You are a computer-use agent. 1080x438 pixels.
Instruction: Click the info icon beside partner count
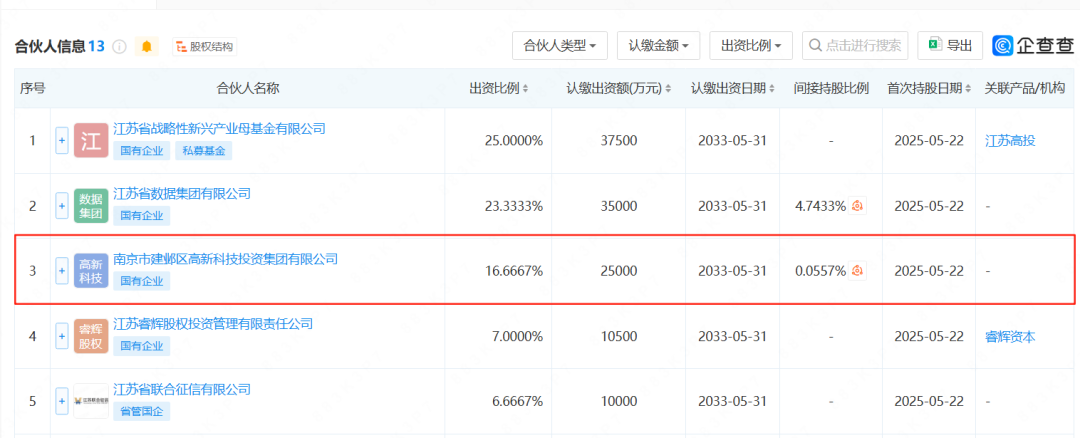[x=120, y=46]
